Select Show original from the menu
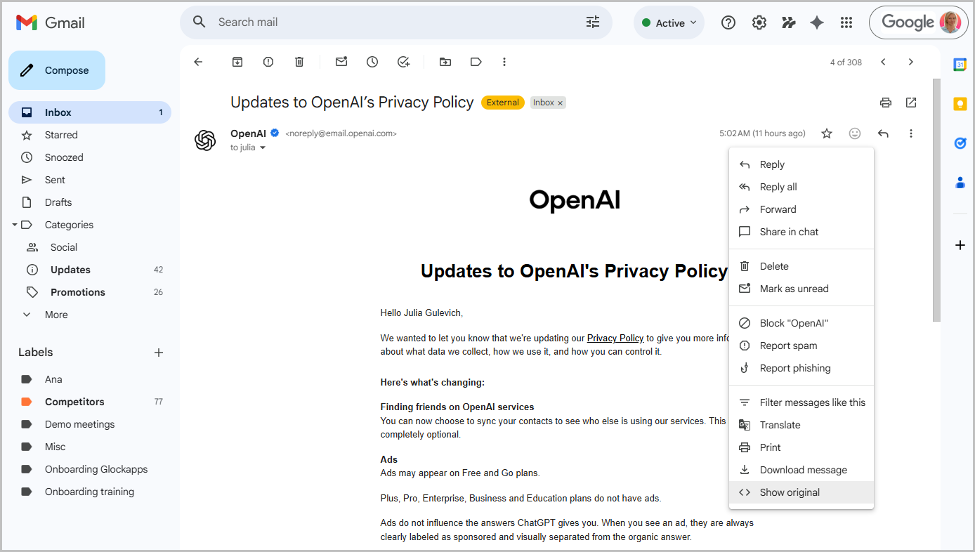The image size is (977, 552). point(789,492)
